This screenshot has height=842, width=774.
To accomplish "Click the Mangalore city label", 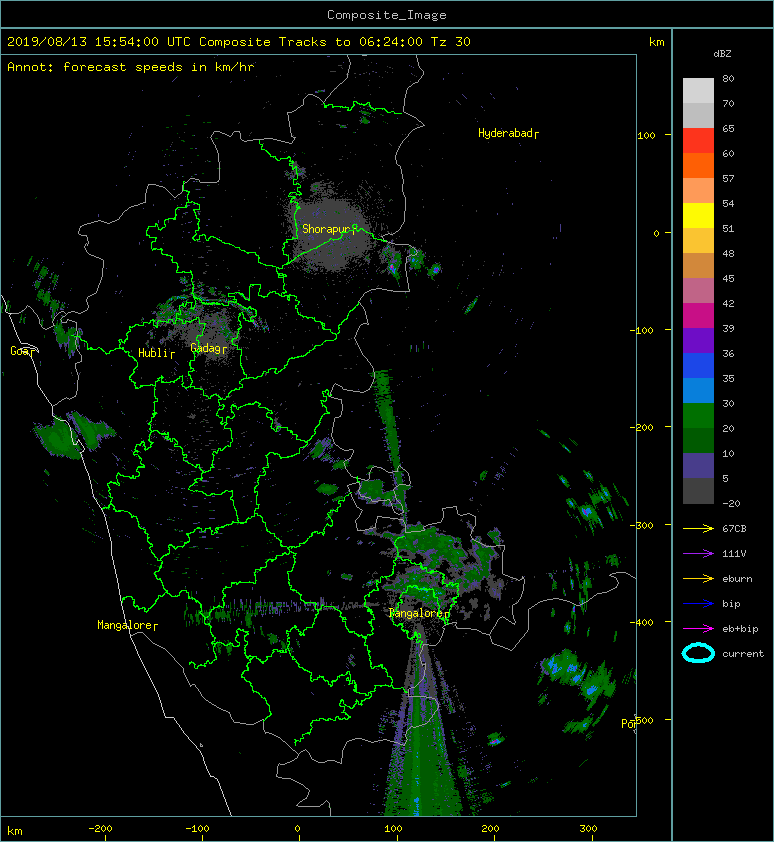I will [x=127, y=625].
